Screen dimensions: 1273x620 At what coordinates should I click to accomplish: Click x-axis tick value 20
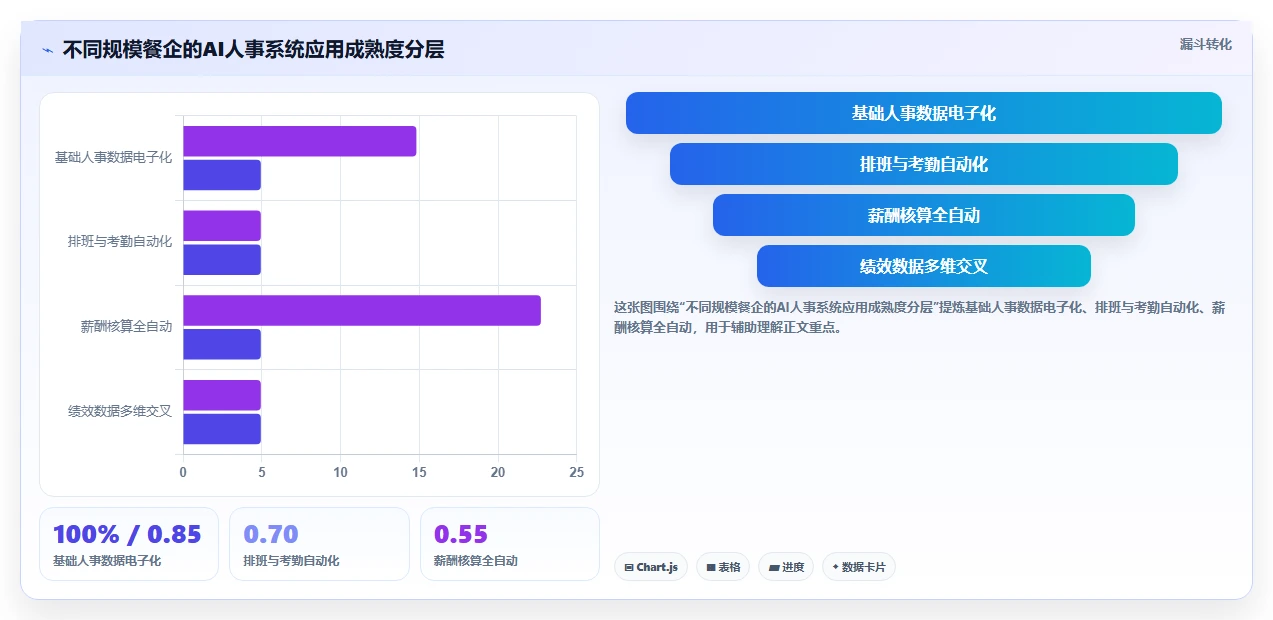coord(497,472)
